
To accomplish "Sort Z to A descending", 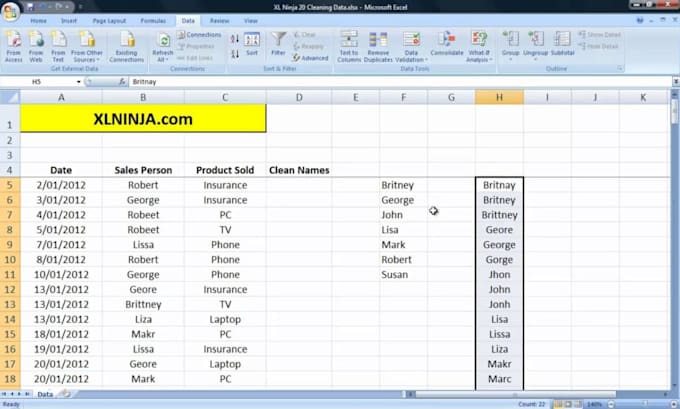I will click(x=235, y=54).
